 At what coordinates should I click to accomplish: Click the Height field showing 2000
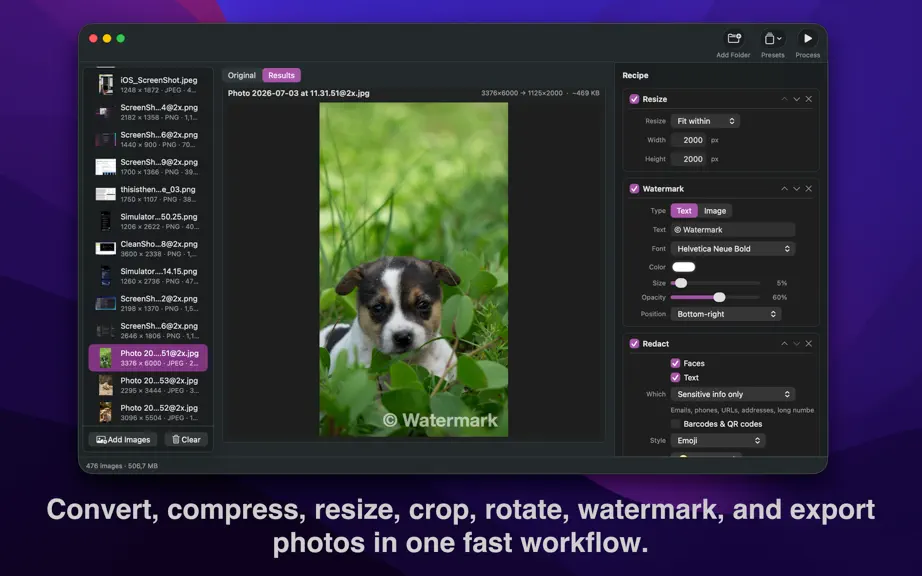coord(689,159)
